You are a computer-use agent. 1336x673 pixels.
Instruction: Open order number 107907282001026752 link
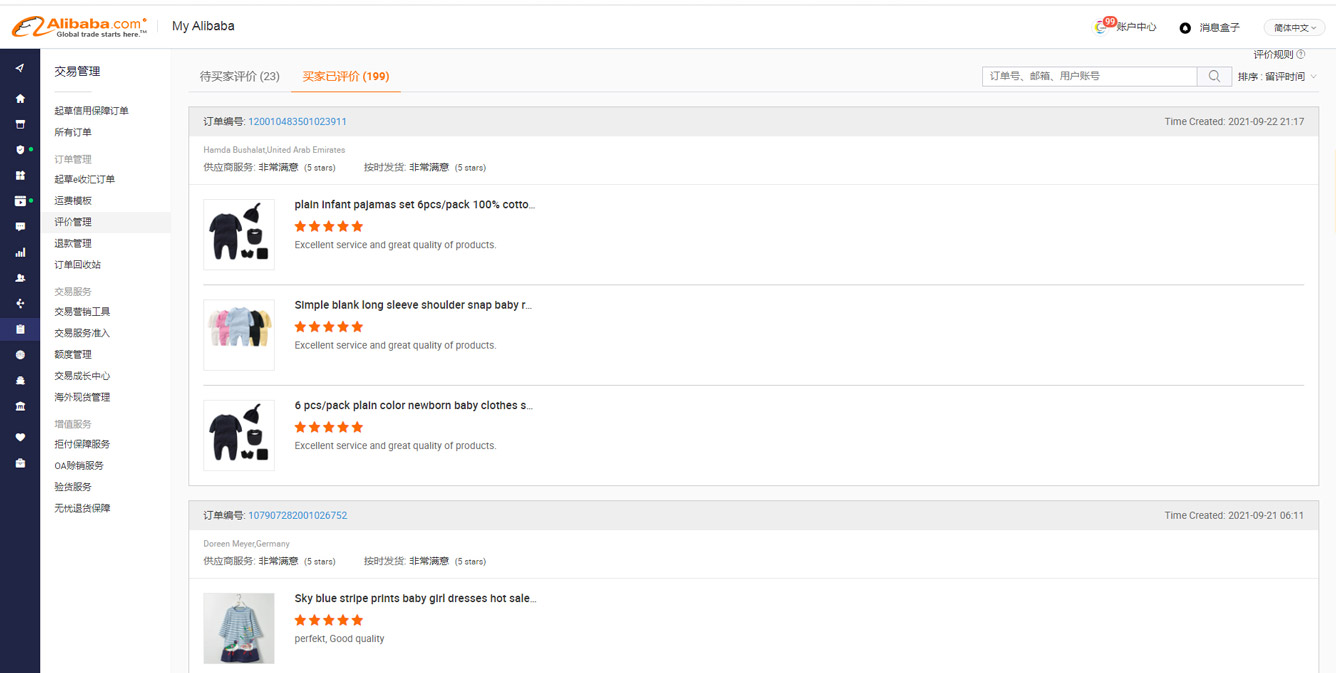(297, 516)
